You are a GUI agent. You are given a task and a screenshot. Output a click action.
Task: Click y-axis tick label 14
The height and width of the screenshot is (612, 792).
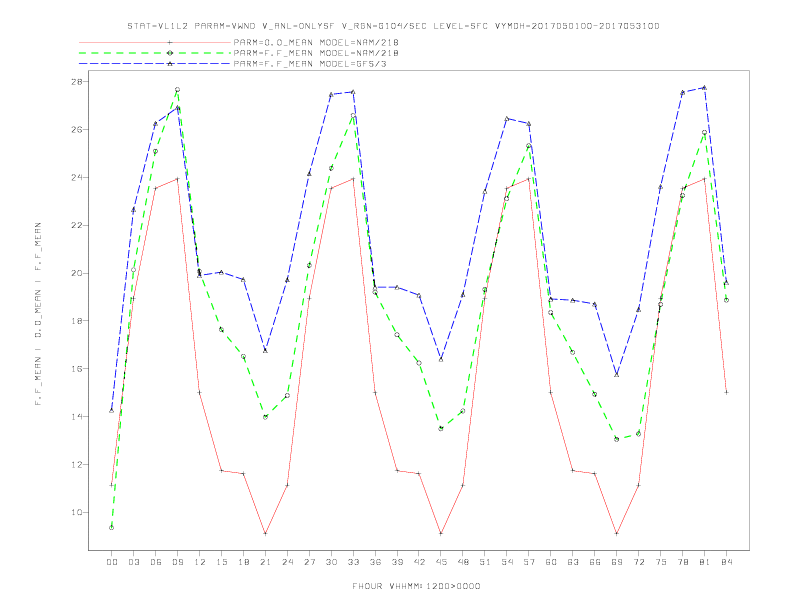[x=79, y=417]
